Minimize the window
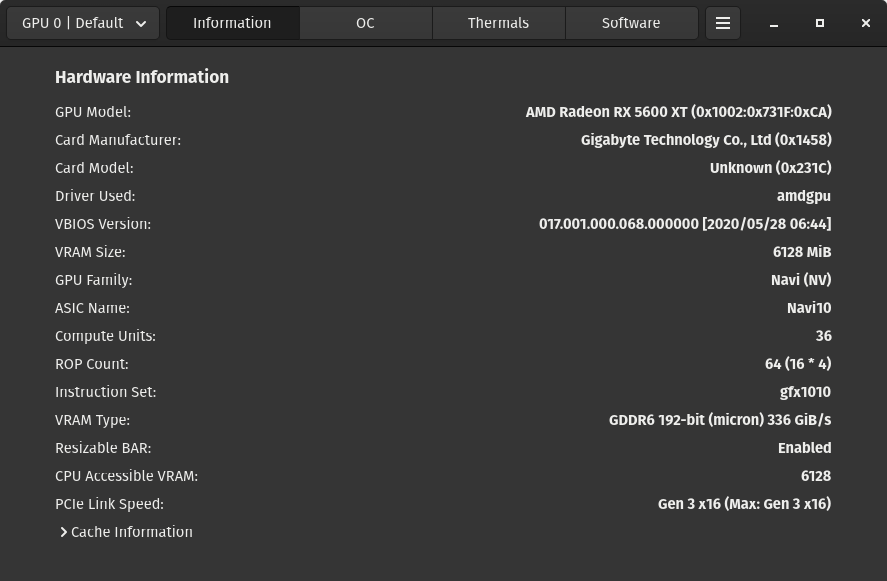Screen dimensions: 887x581 pos(773,23)
